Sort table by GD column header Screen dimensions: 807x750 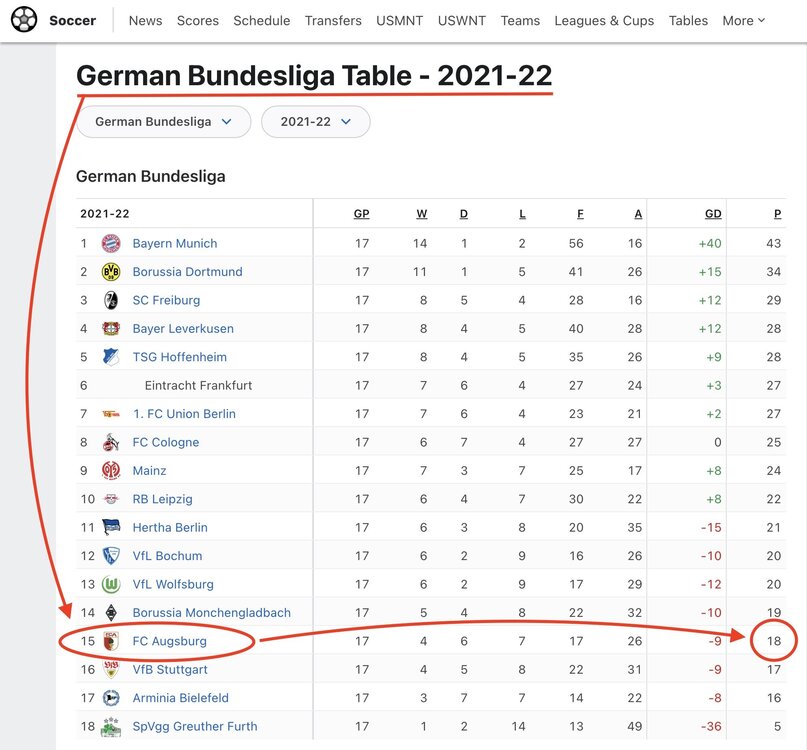tap(712, 214)
